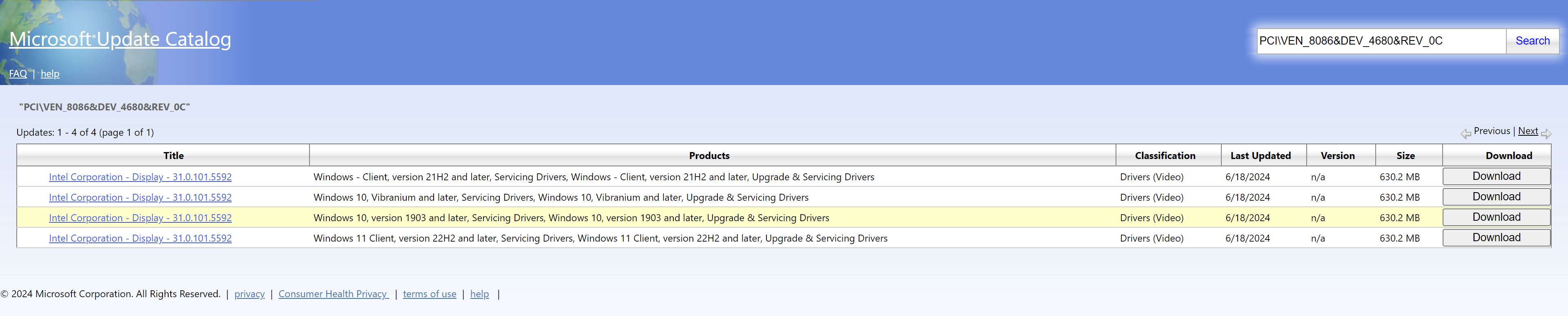Open the help link in the footer
Image resolution: width=1568 pixels, height=316 pixels.
(x=479, y=294)
